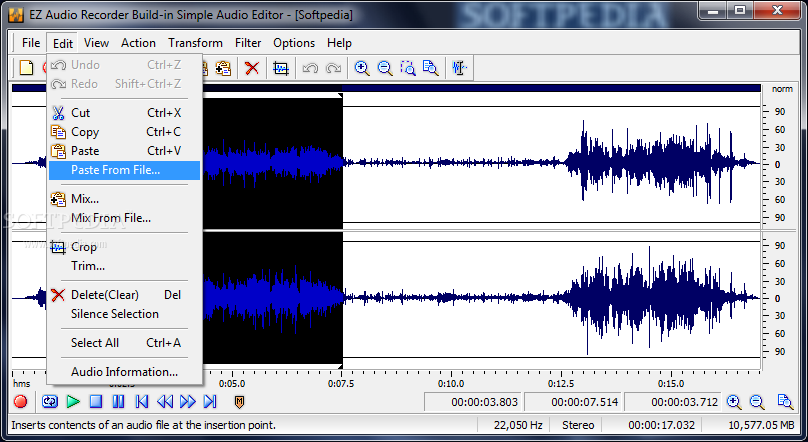Click the Stereo status bar entry
Image resolution: width=808 pixels, height=442 pixels.
pos(578,425)
